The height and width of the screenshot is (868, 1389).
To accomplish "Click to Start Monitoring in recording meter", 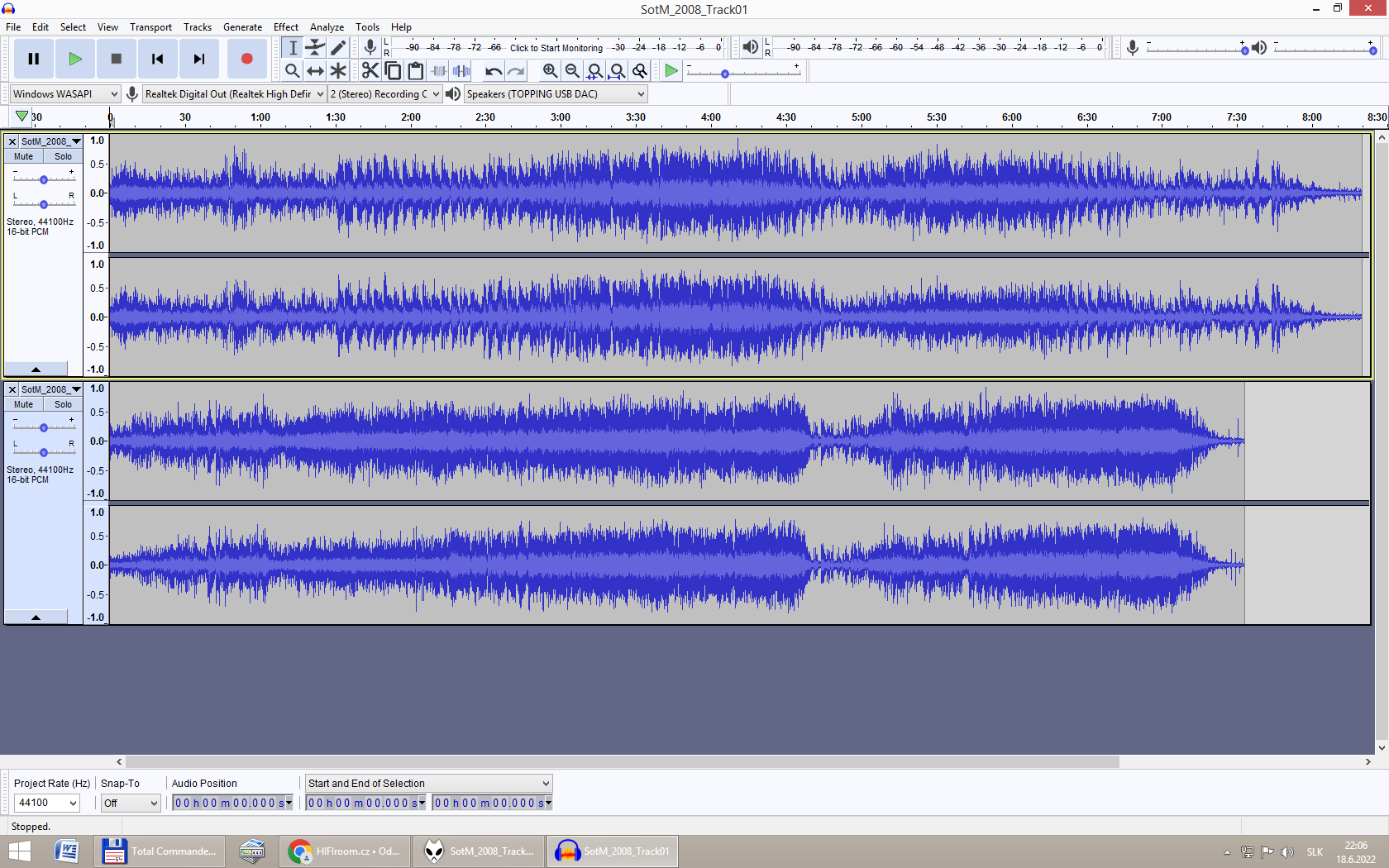I will (x=556, y=48).
